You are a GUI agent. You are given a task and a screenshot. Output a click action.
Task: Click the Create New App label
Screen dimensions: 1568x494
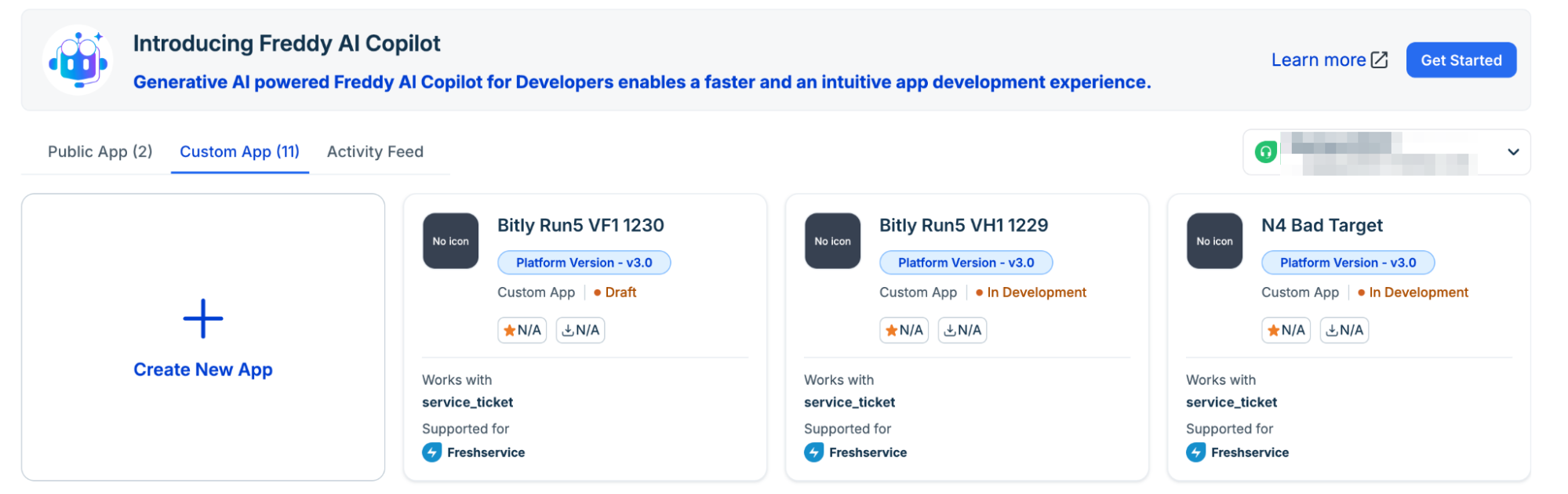pyautogui.click(x=203, y=369)
